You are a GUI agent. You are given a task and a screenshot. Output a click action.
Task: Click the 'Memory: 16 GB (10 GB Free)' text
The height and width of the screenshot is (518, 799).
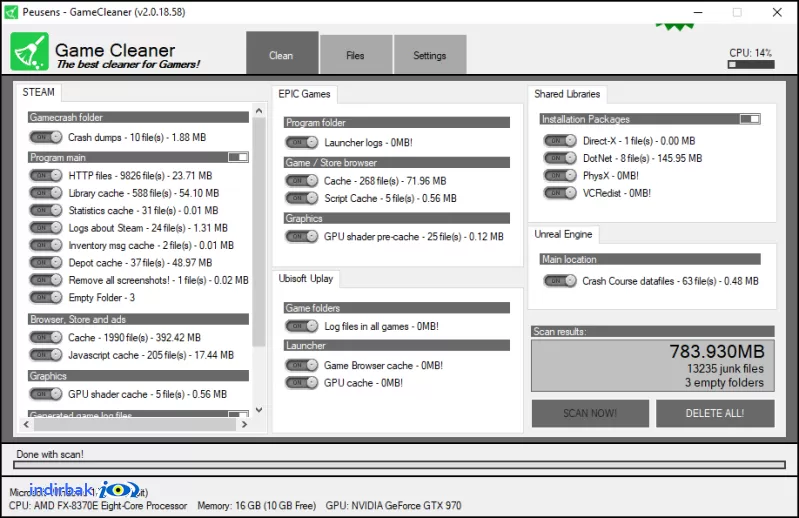(x=256, y=506)
